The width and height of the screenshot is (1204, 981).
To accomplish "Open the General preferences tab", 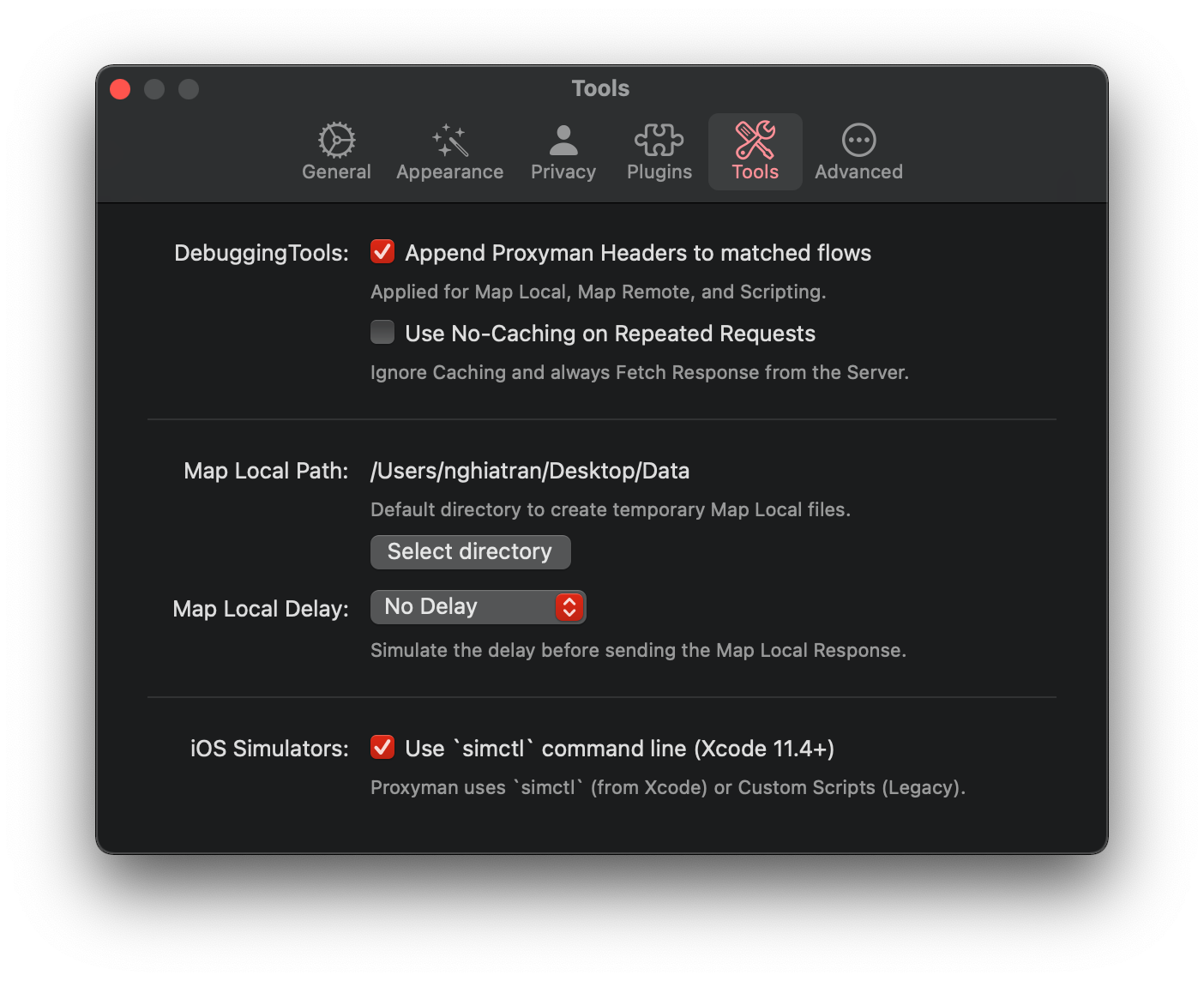I will [x=336, y=152].
